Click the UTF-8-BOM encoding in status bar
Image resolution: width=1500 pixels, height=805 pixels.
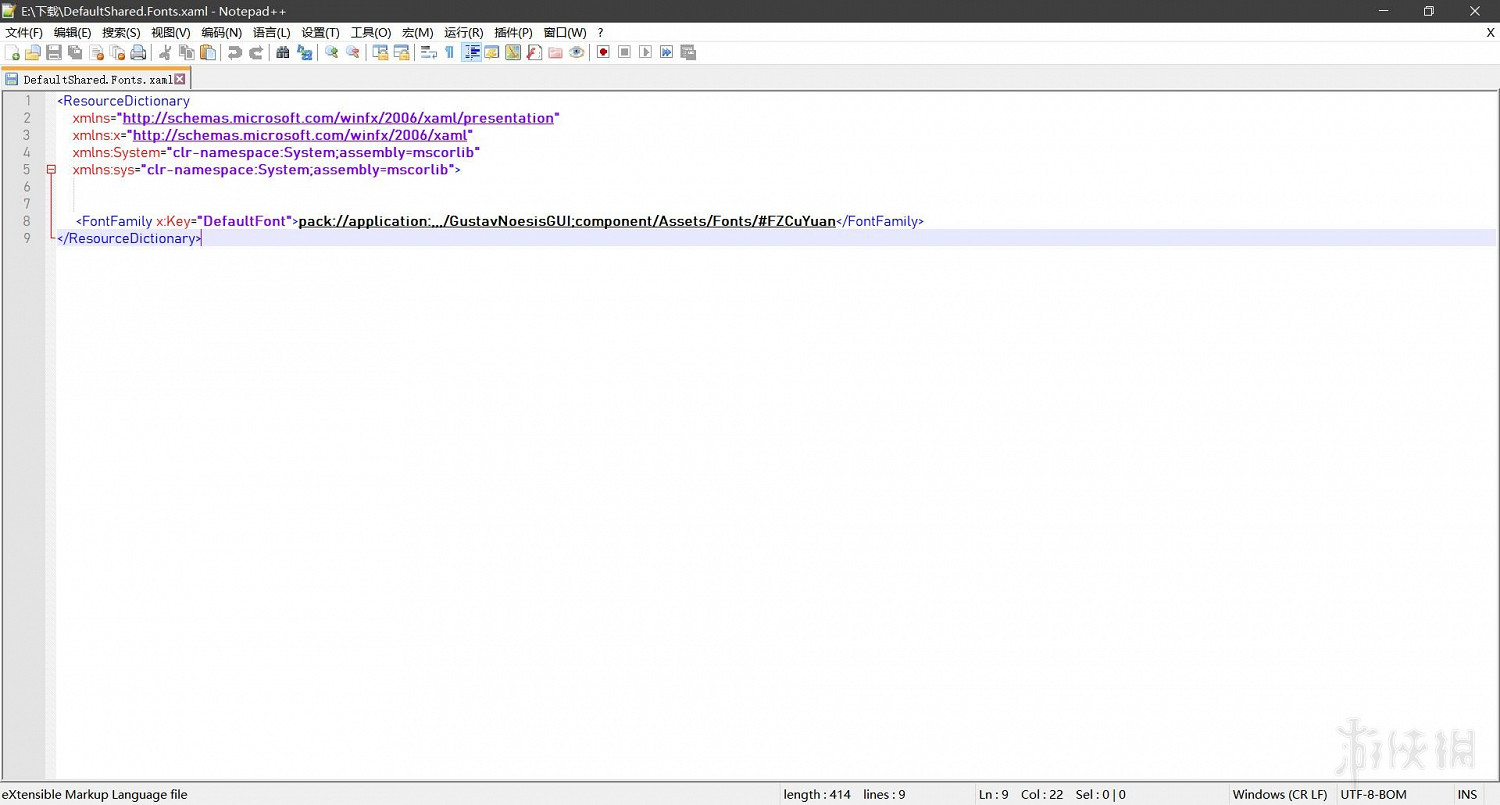coord(1373,794)
